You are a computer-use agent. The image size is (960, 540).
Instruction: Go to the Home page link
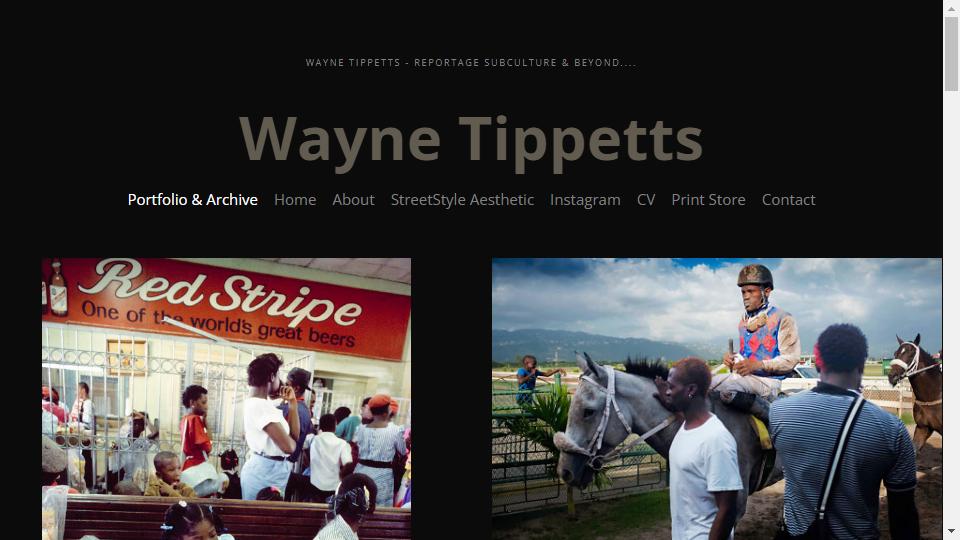pos(295,200)
